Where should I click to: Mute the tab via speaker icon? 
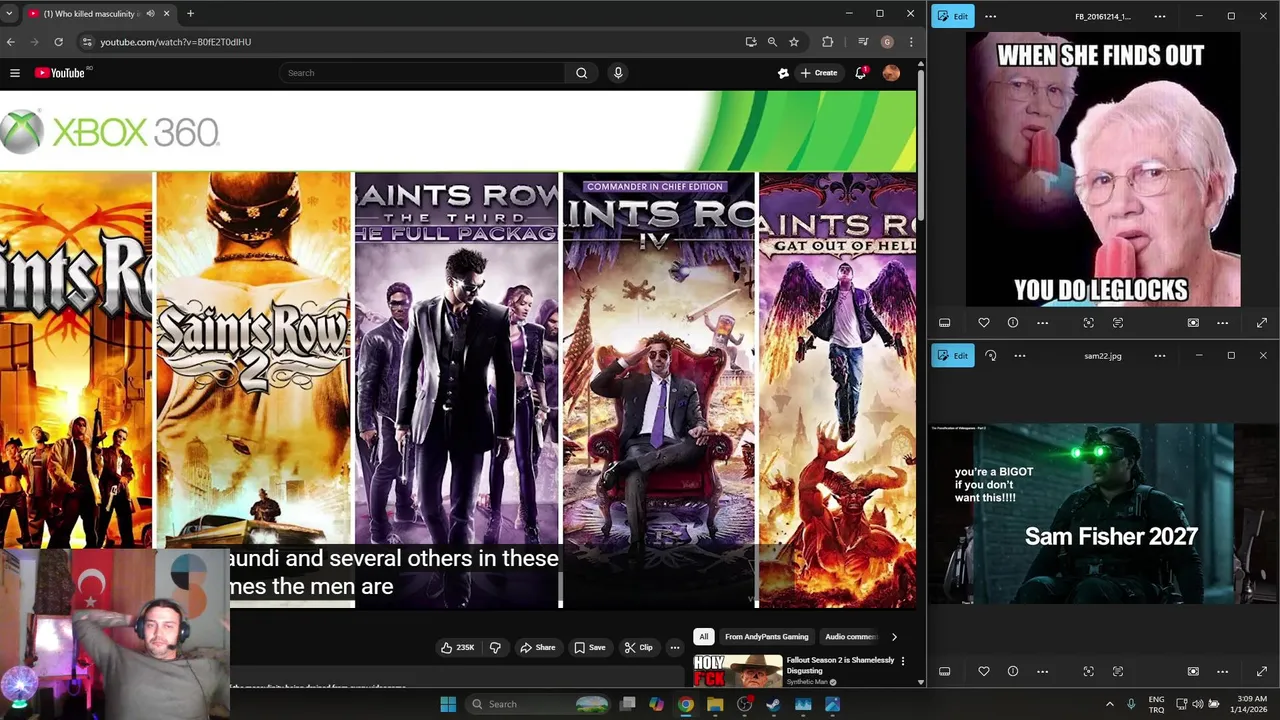(151, 14)
